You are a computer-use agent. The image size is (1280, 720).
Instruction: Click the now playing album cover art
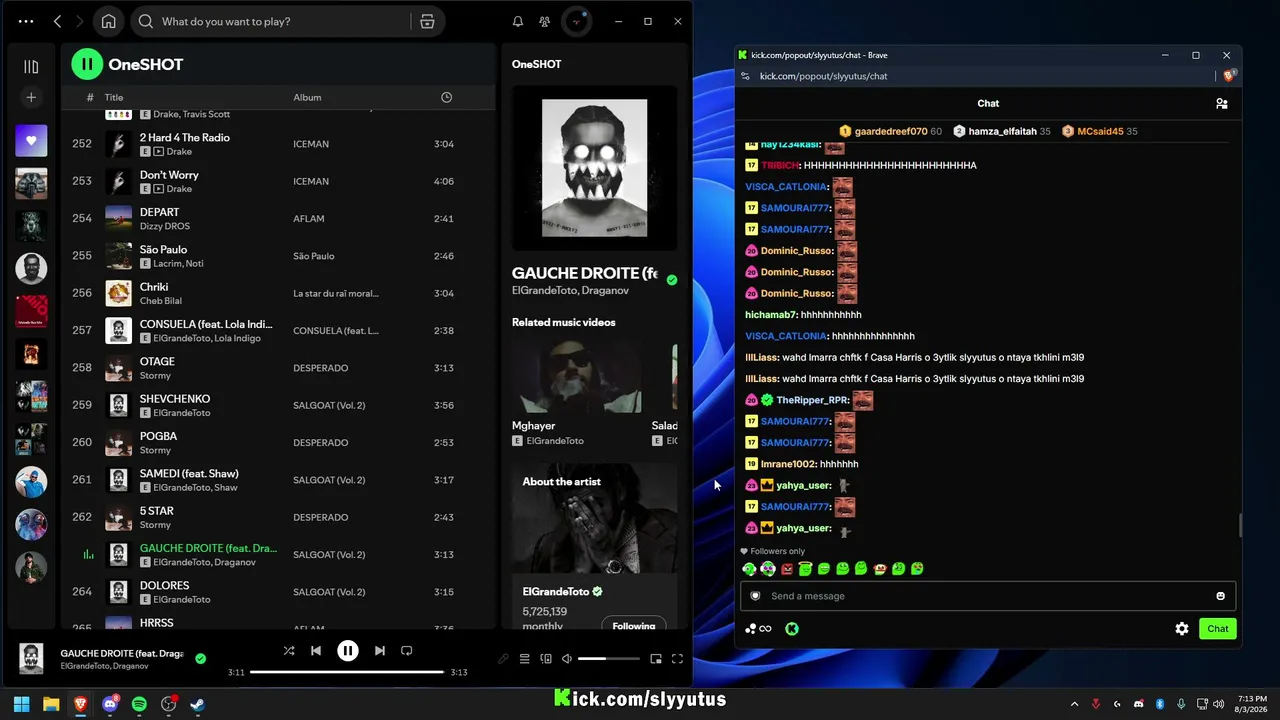point(594,167)
